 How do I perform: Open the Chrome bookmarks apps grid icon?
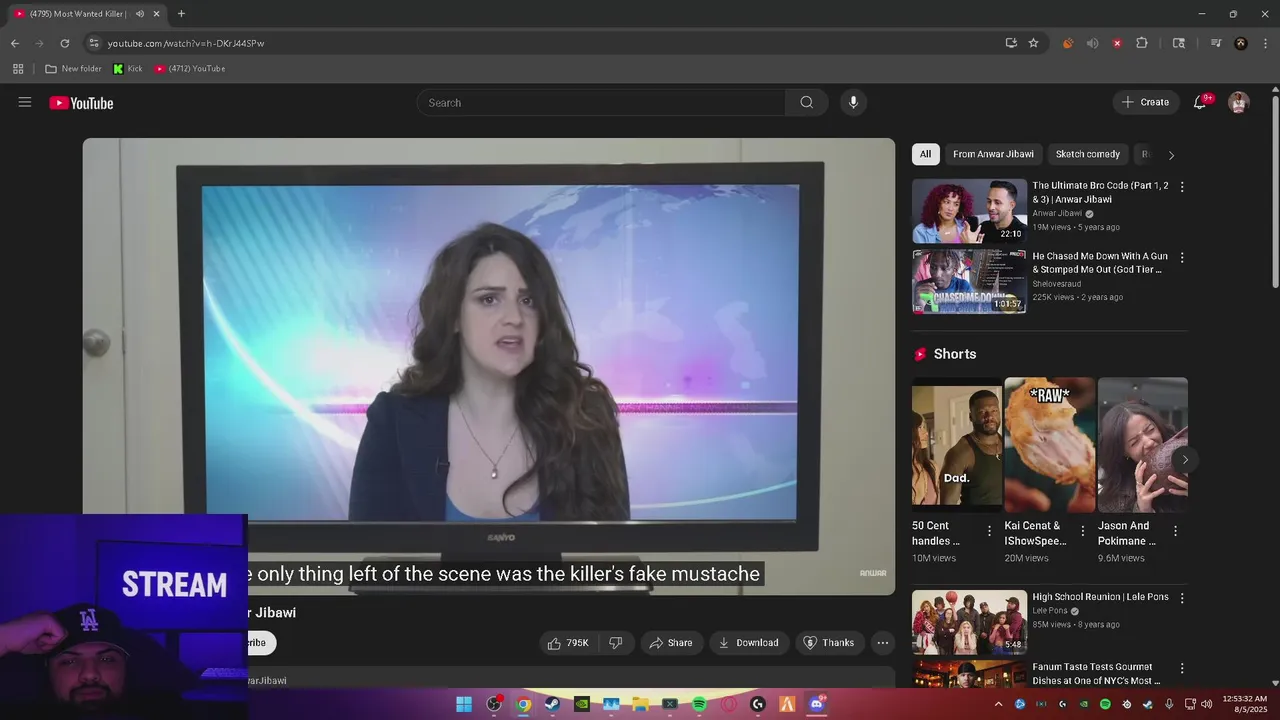click(18, 69)
